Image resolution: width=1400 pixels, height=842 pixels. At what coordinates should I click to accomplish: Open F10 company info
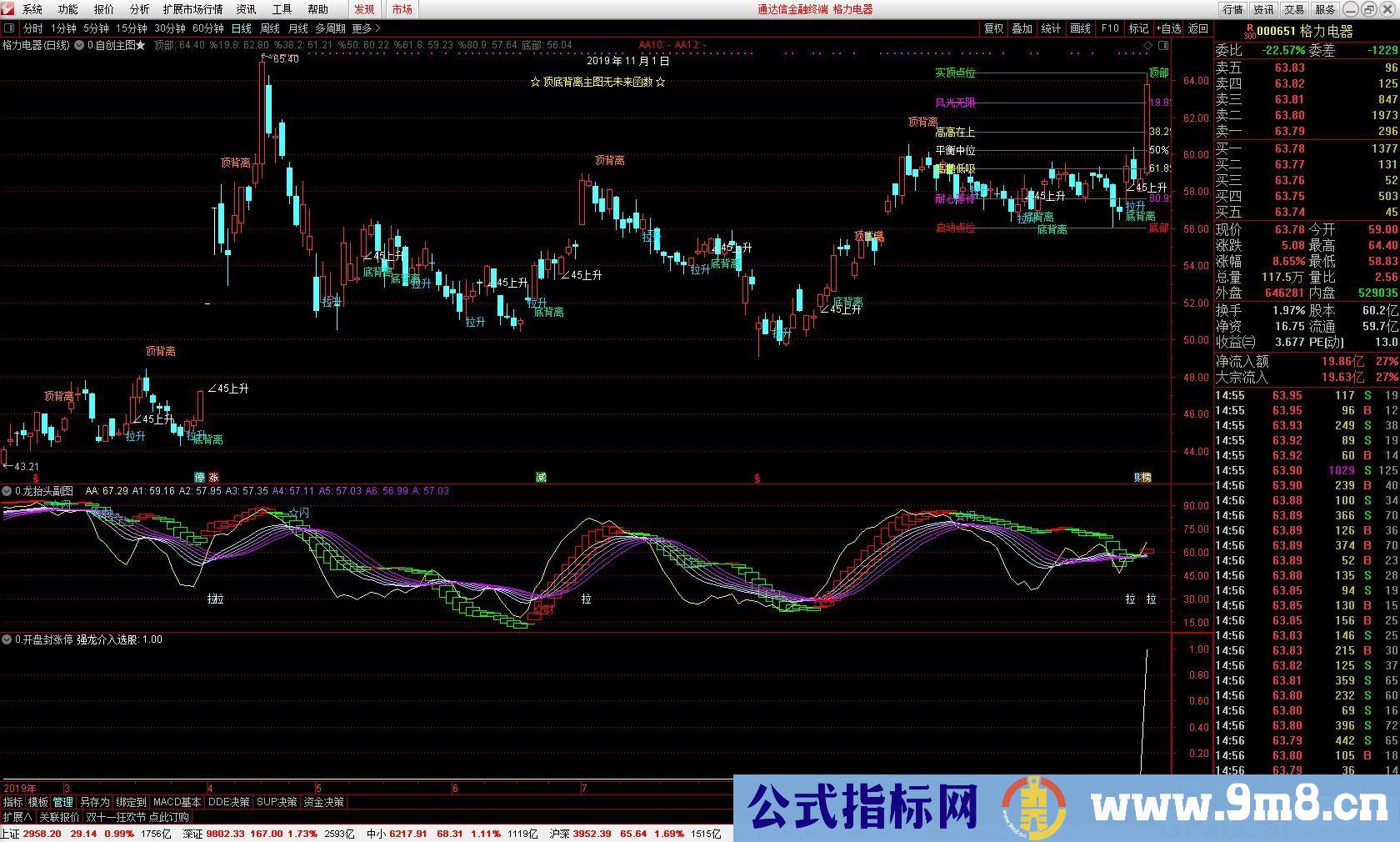point(1110,28)
